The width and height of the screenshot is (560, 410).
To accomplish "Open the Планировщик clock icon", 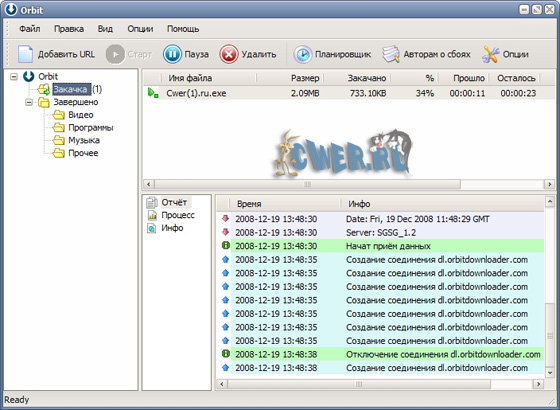I will click(x=303, y=54).
